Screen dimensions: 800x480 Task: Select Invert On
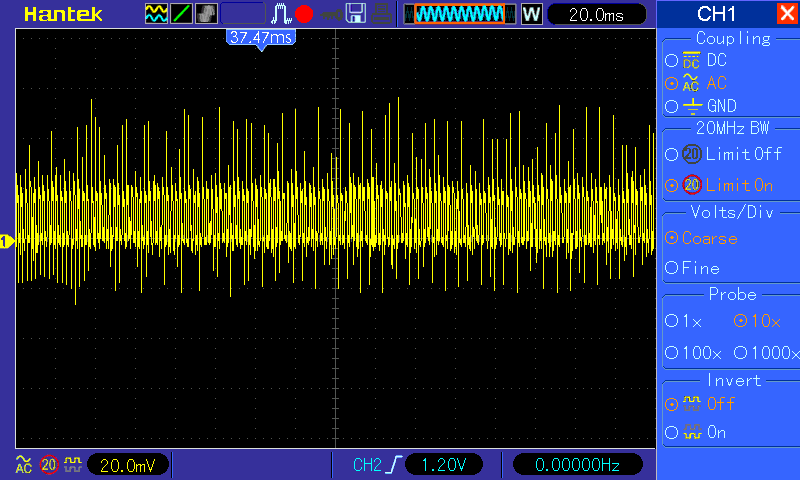(695, 432)
